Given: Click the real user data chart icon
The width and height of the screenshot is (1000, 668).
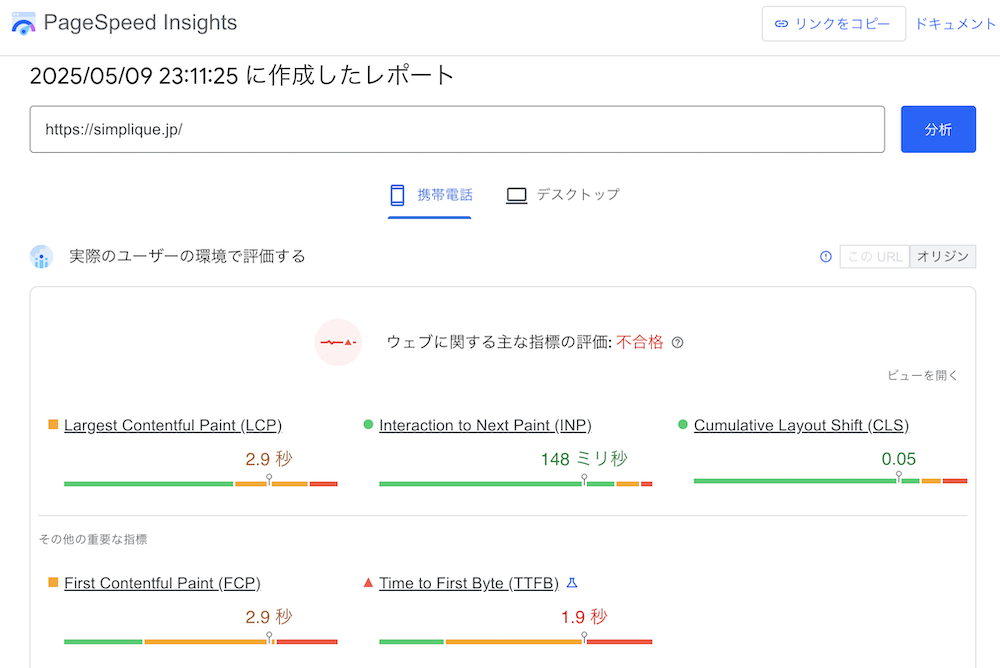Looking at the screenshot, I should pos(41,256).
